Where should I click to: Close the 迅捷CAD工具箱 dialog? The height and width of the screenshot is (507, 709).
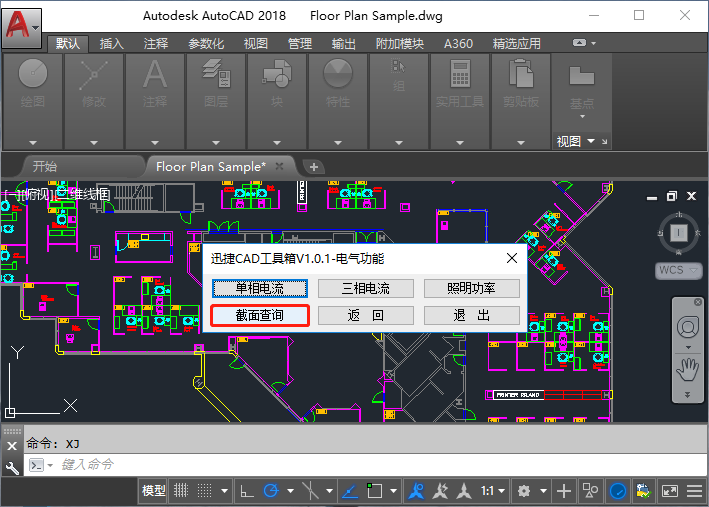[x=512, y=258]
